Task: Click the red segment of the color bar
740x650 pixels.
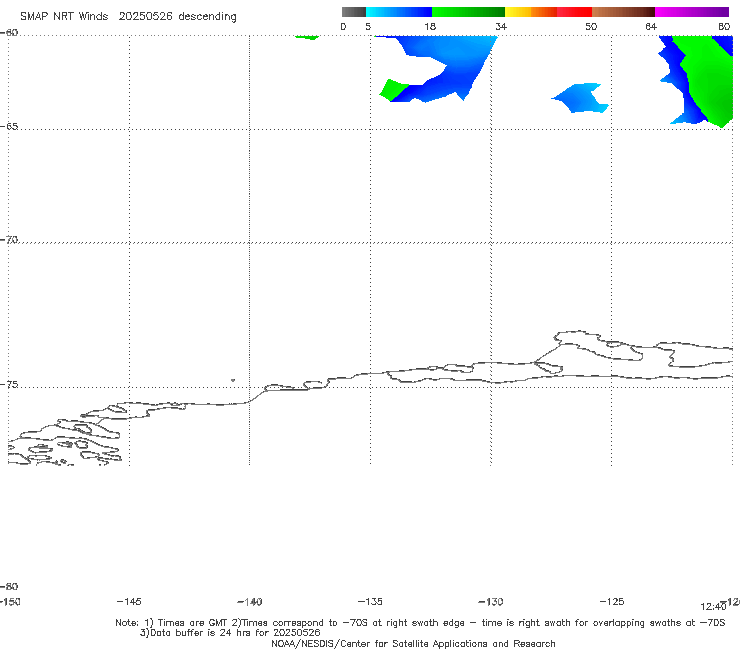Action: coord(574,12)
